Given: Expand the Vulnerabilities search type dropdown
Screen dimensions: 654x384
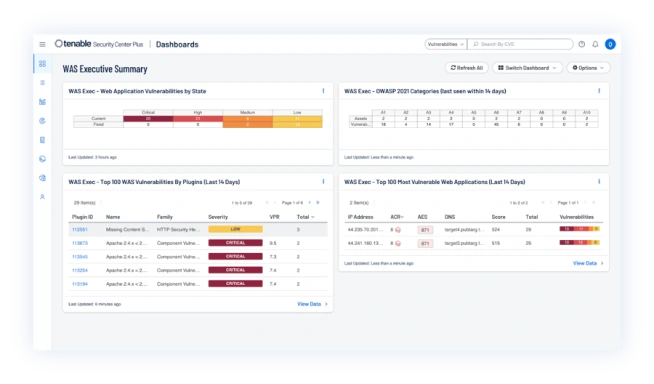Looking at the screenshot, I should (445, 44).
